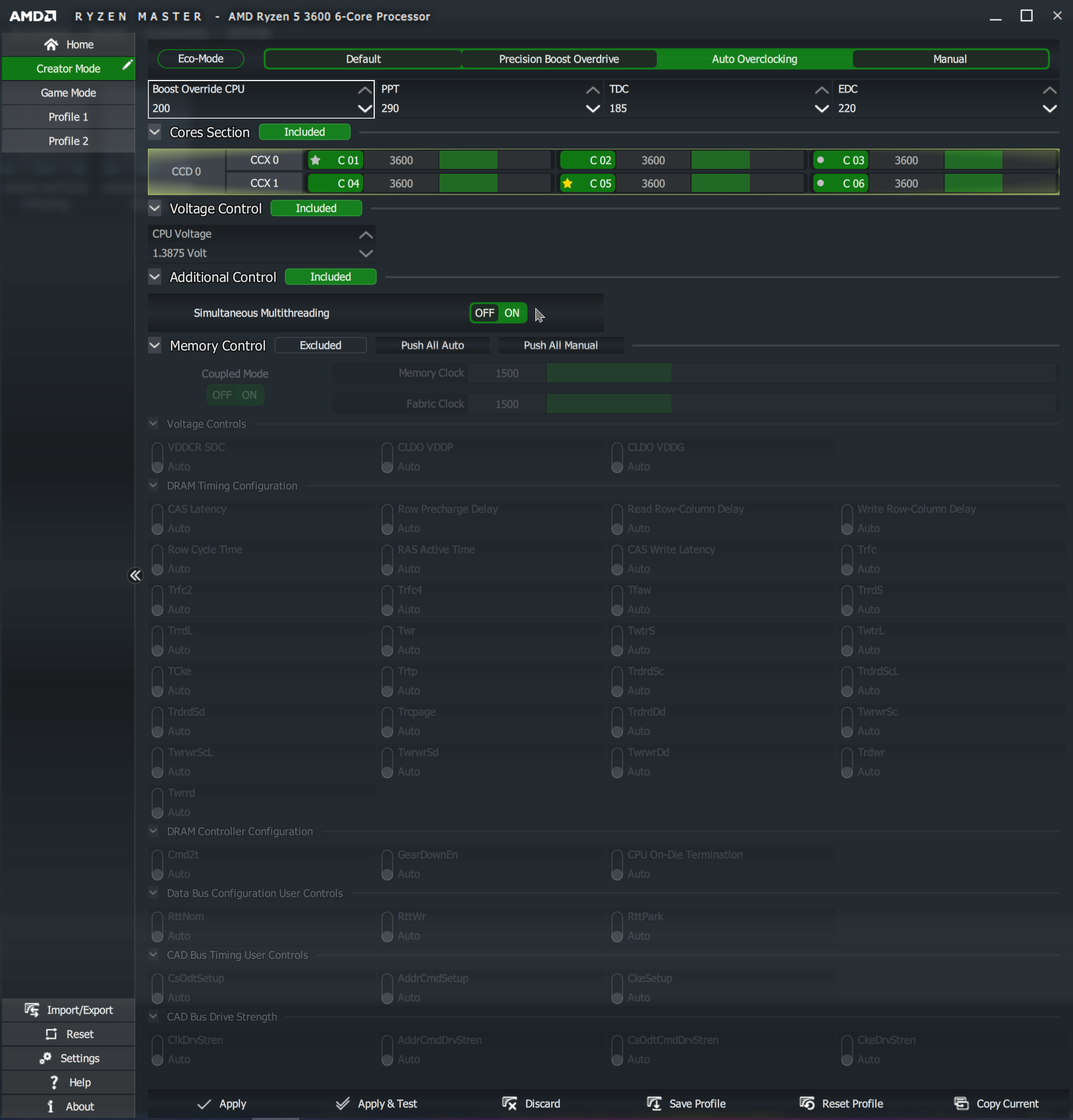Image resolution: width=1073 pixels, height=1120 pixels.
Task: Open Import/Export from the sidebar
Action: [68, 1010]
